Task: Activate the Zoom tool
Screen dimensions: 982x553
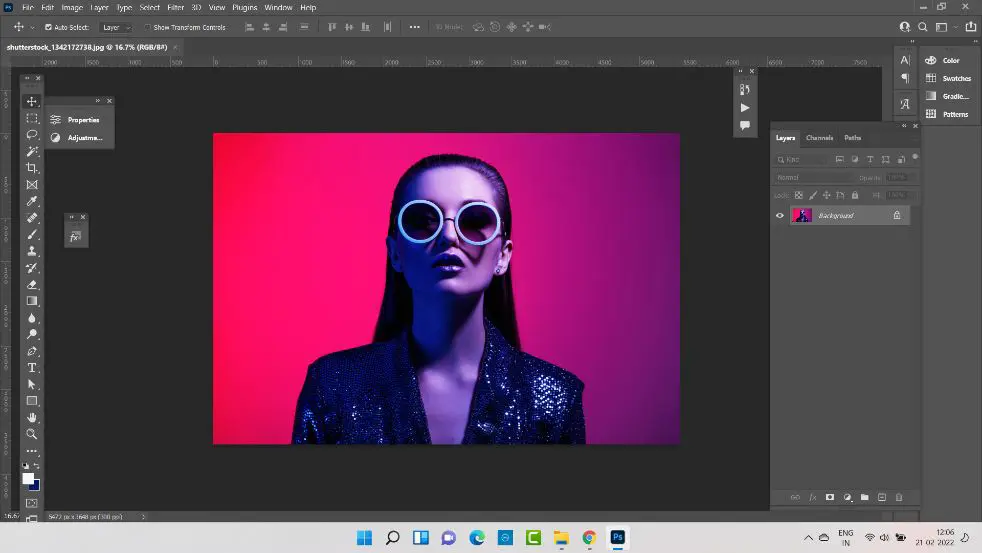Action: pyautogui.click(x=32, y=434)
